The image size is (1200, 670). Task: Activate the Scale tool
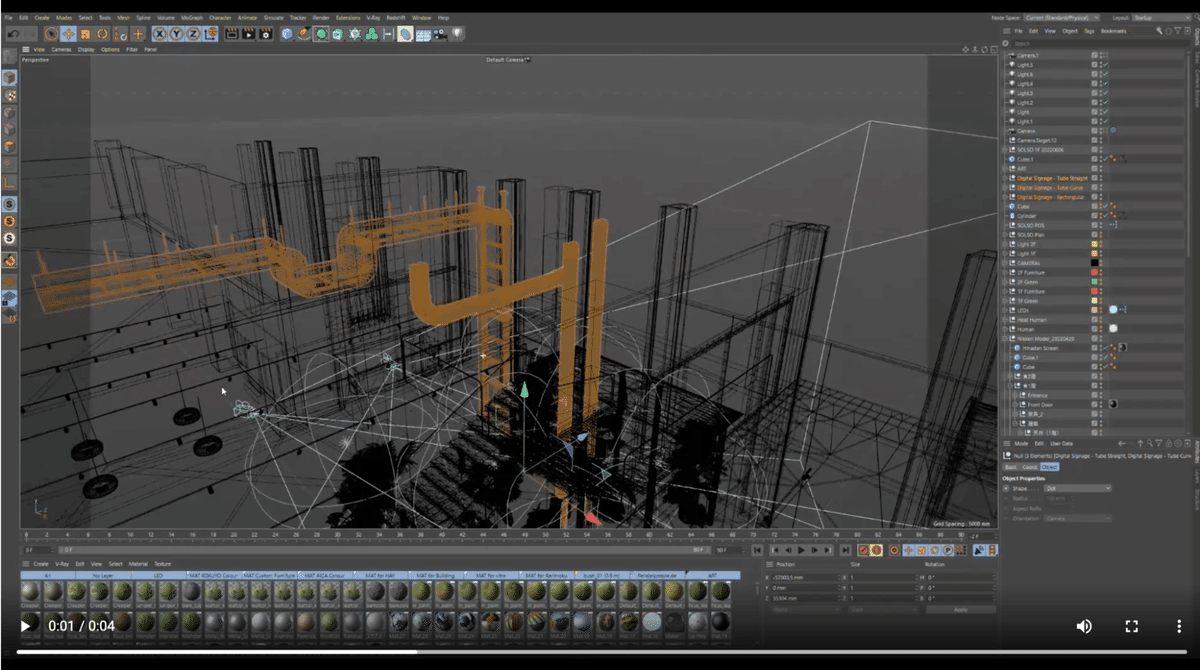[x=85, y=34]
